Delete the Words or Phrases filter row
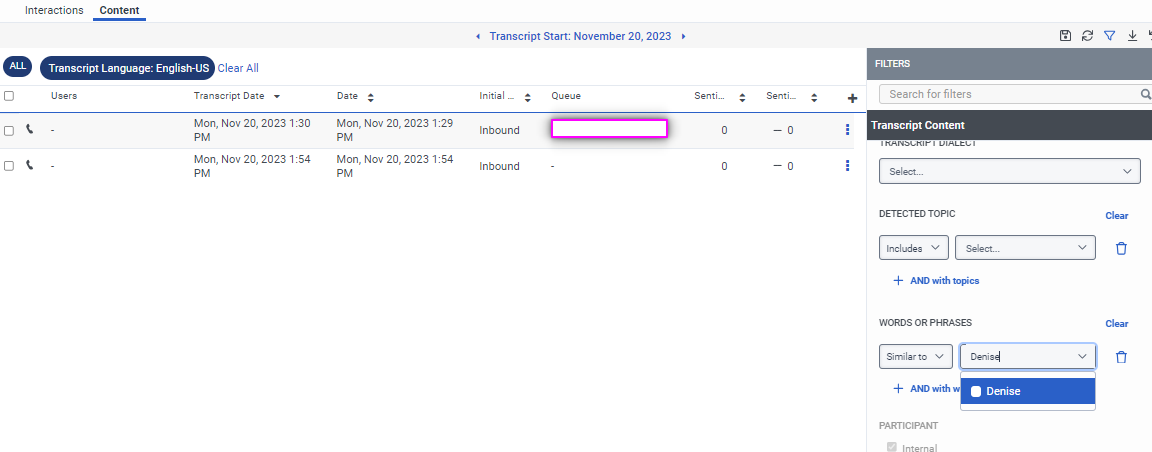Viewport: 1152px width, 452px height. click(x=1121, y=357)
